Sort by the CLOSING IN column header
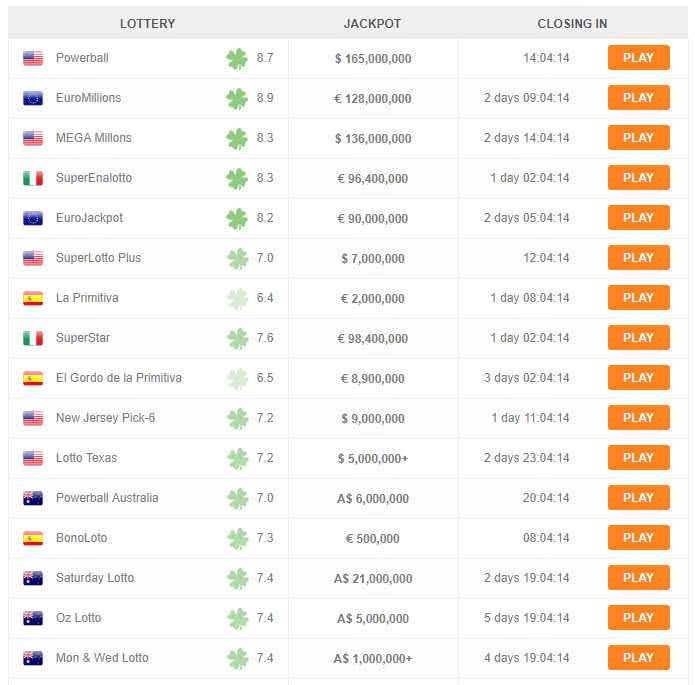Image resolution: width=695 pixels, height=685 pixels. click(572, 23)
